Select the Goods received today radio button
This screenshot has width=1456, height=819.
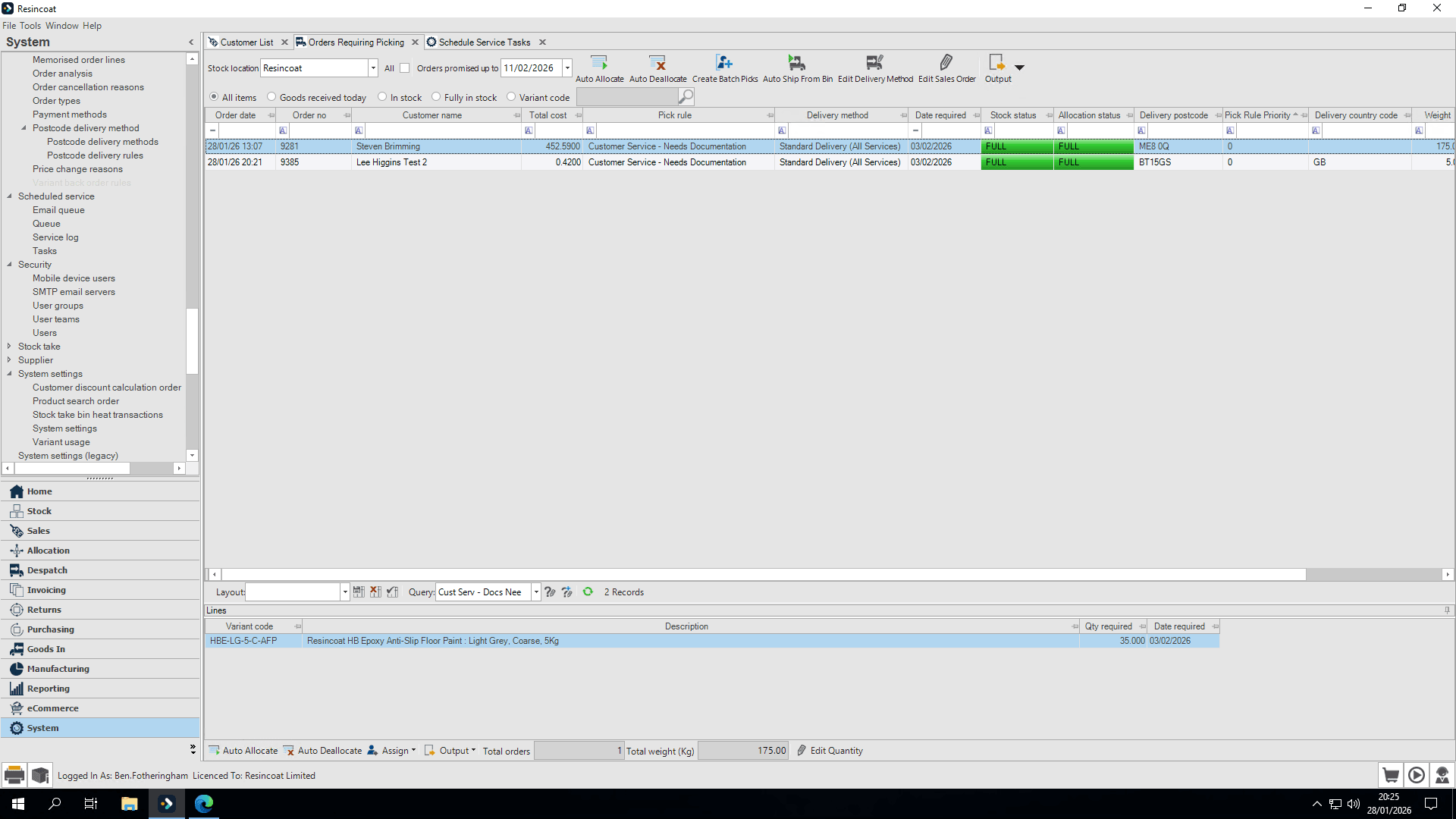271,97
